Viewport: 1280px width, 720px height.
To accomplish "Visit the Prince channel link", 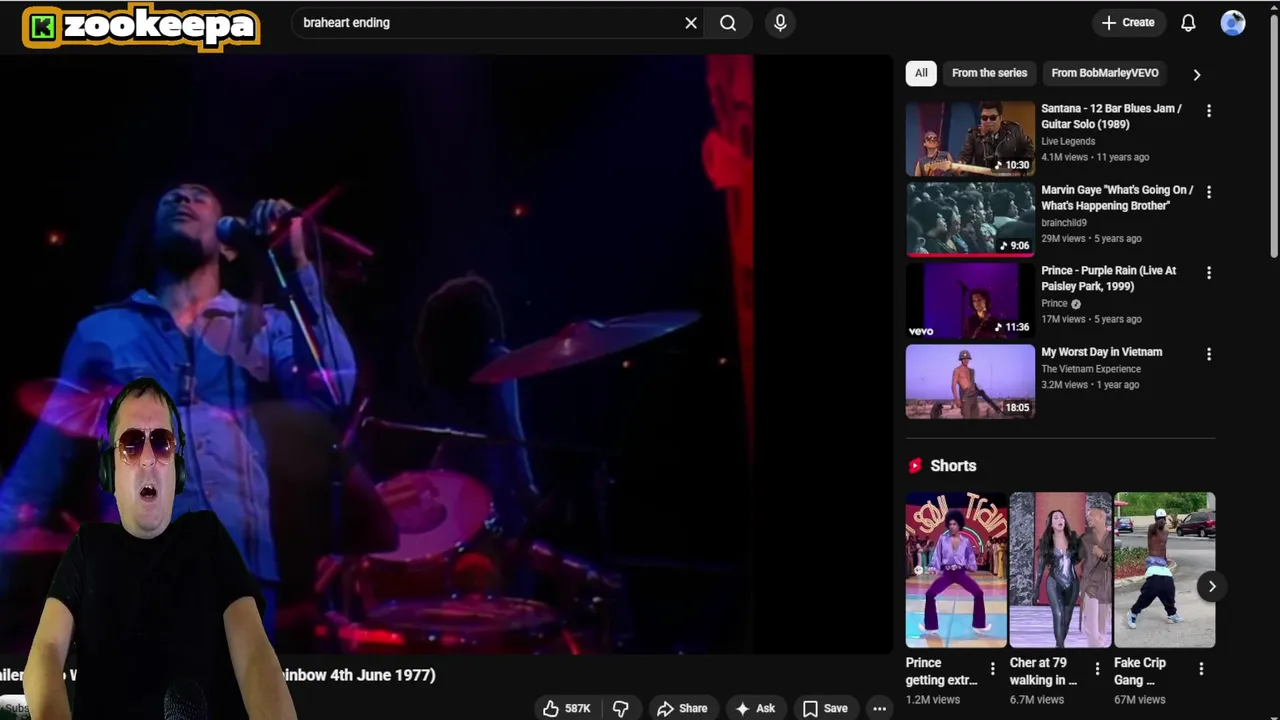I will (1054, 303).
